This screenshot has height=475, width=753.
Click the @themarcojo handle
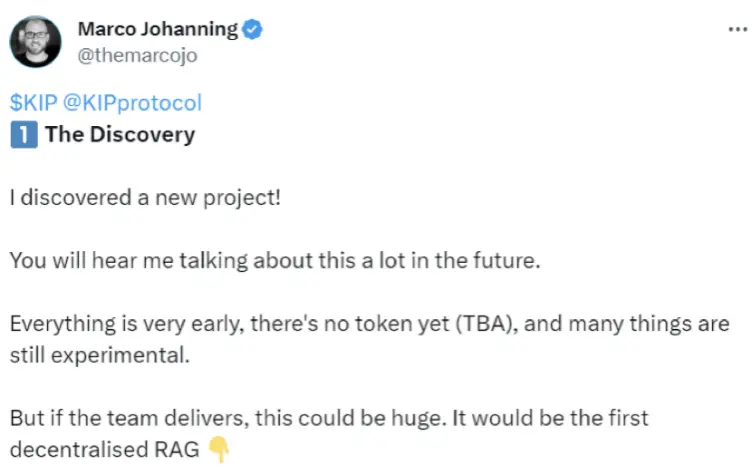pos(137,56)
